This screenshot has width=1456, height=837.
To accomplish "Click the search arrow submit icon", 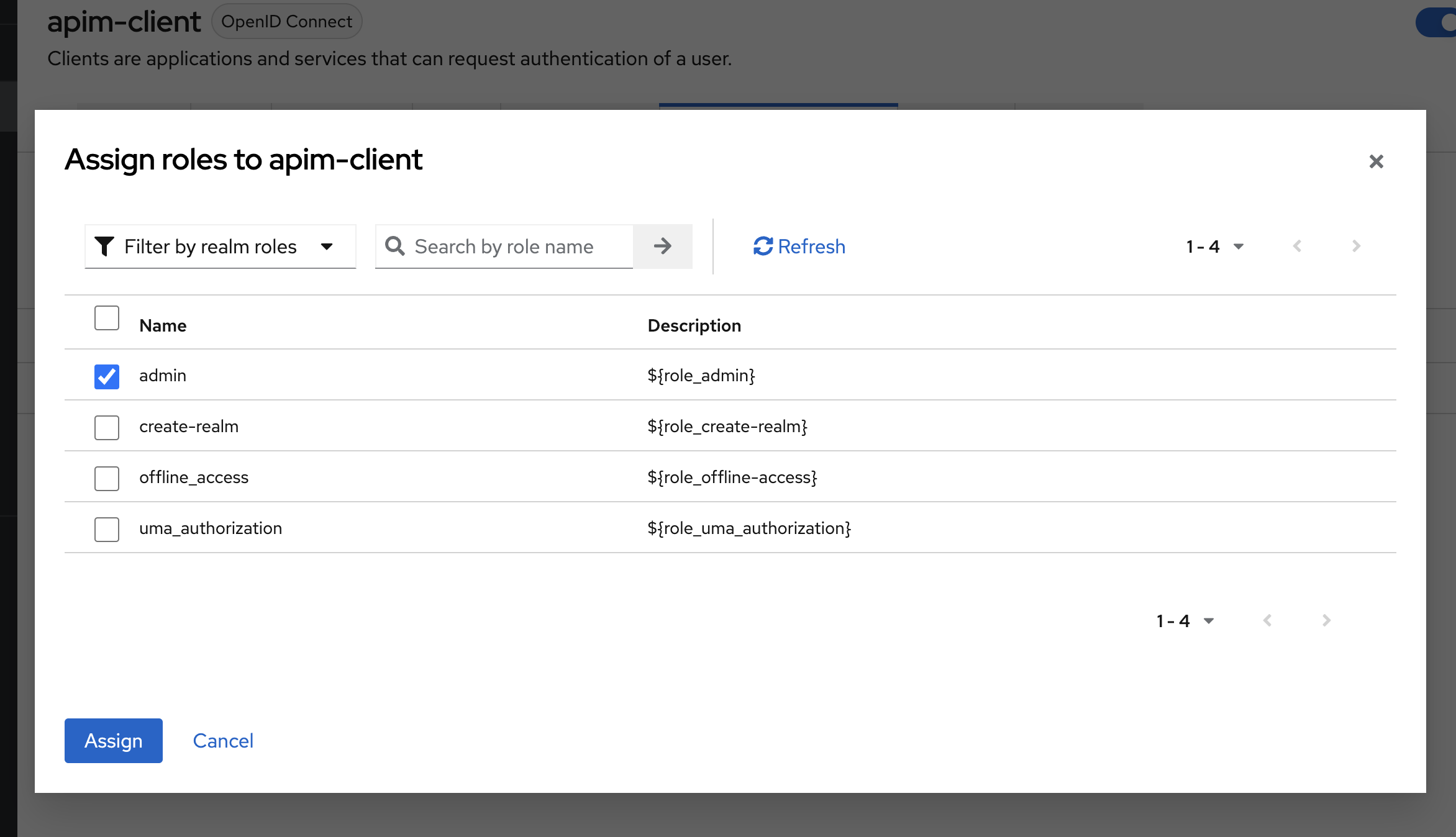I will pos(662,247).
